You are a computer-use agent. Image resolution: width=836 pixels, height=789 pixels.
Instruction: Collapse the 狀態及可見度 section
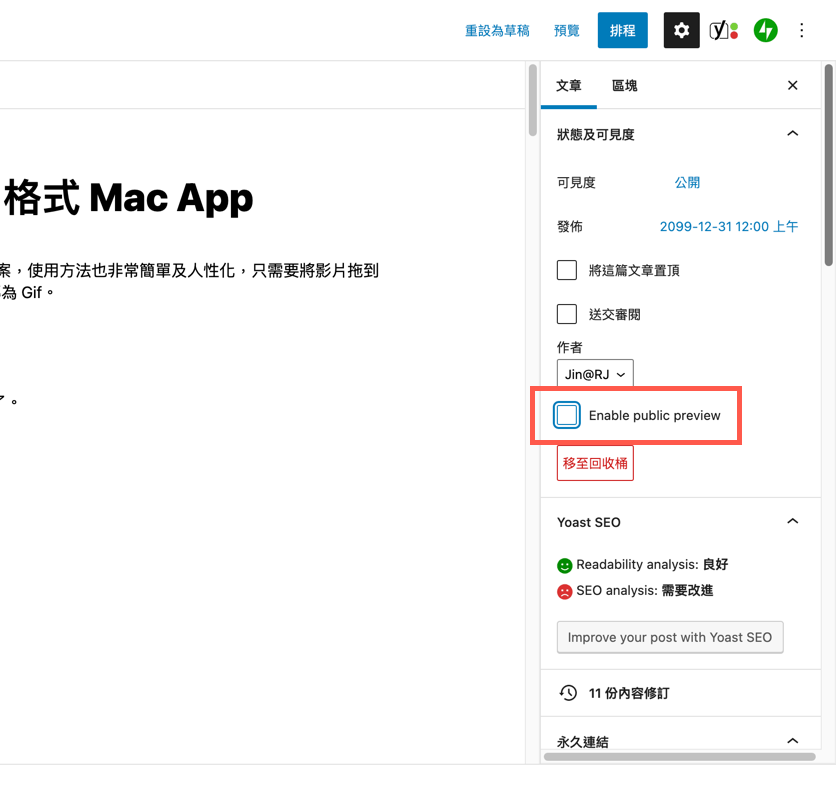[793, 134]
